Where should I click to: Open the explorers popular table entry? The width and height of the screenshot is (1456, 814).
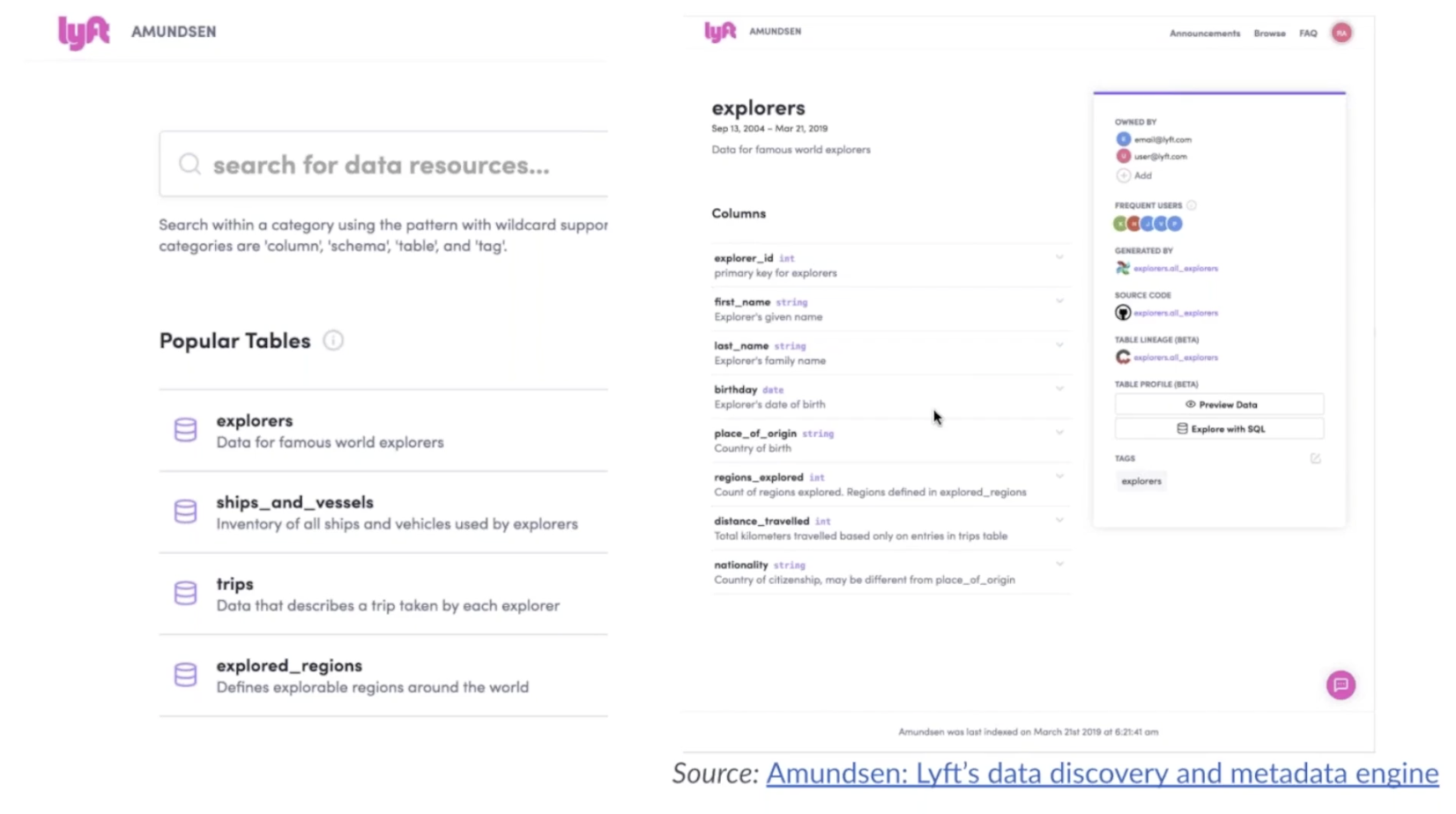tap(383, 430)
